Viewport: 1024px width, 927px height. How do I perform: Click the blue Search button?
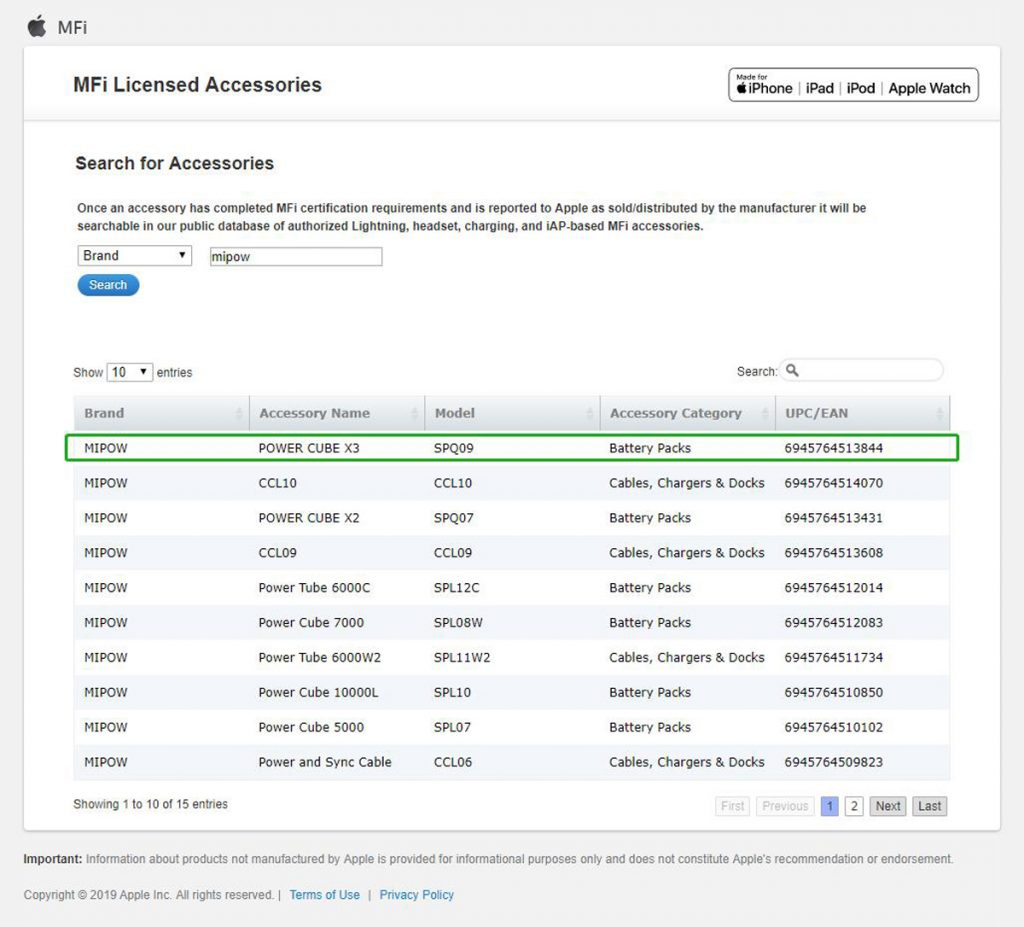(x=108, y=285)
